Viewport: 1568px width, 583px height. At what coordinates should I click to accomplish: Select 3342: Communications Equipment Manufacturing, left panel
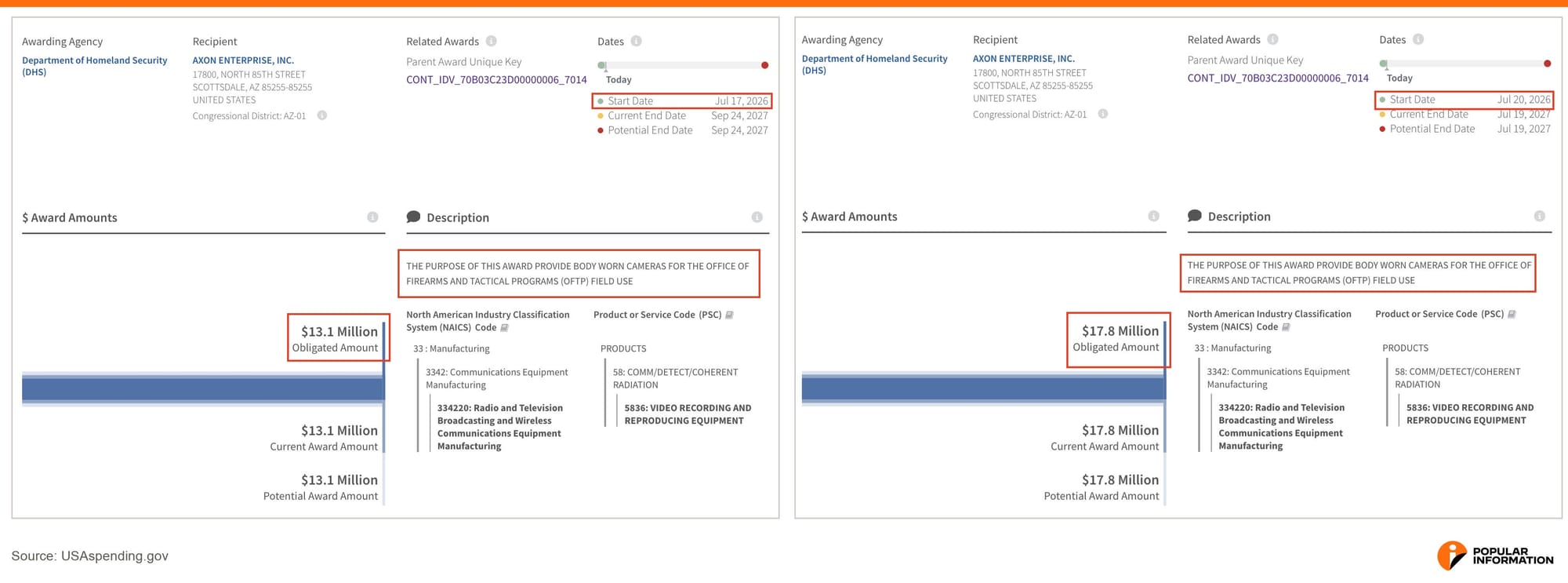[497, 378]
